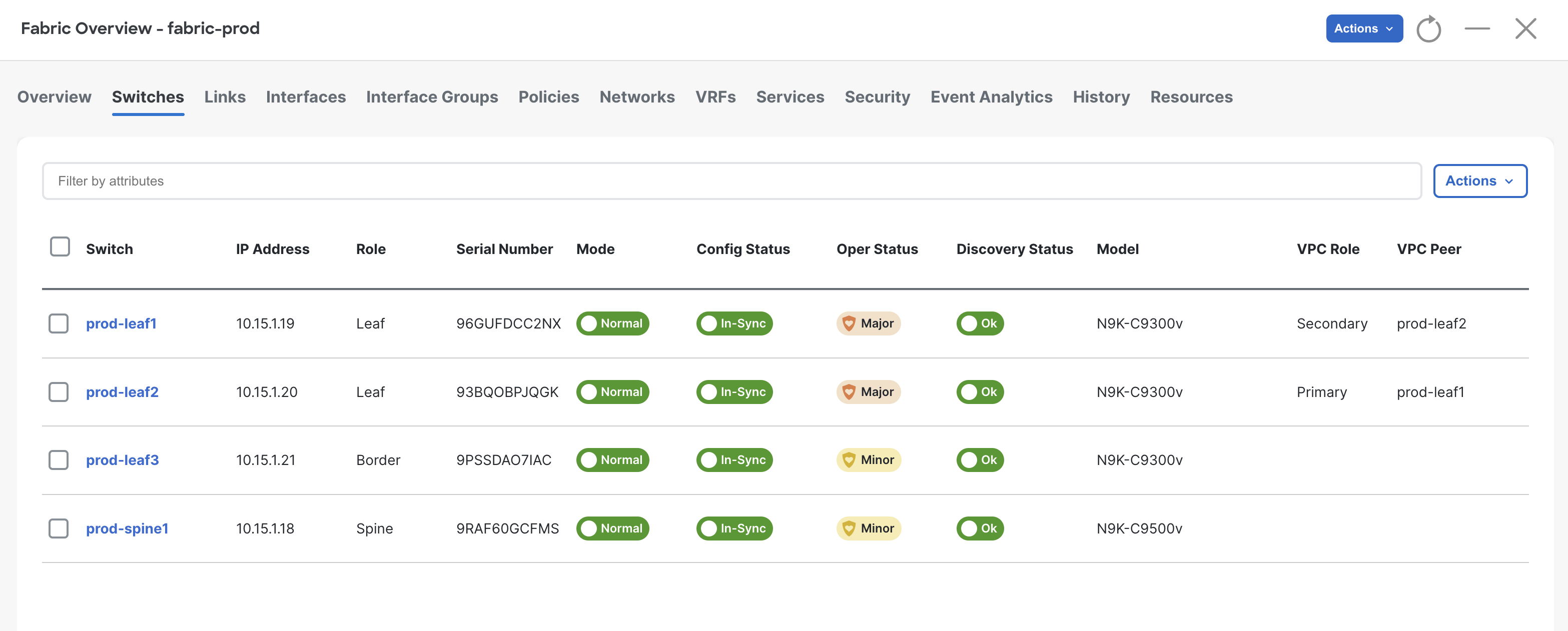Click Normal mode badge for prod-leaf2
Viewport: 1568px width, 631px height.
pos(612,392)
